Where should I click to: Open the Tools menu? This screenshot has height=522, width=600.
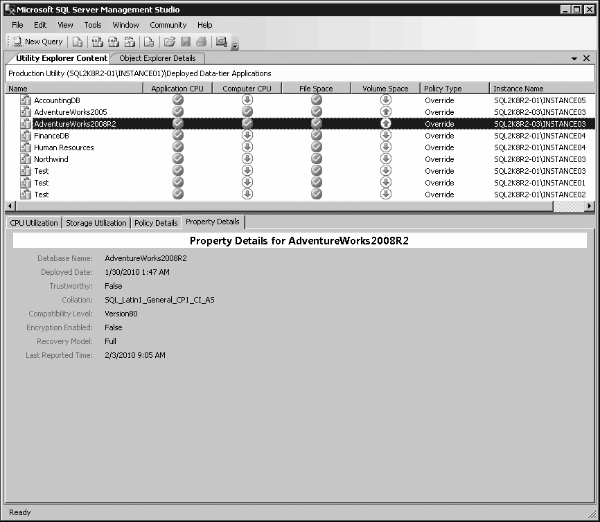pyautogui.click(x=93, y=25)
